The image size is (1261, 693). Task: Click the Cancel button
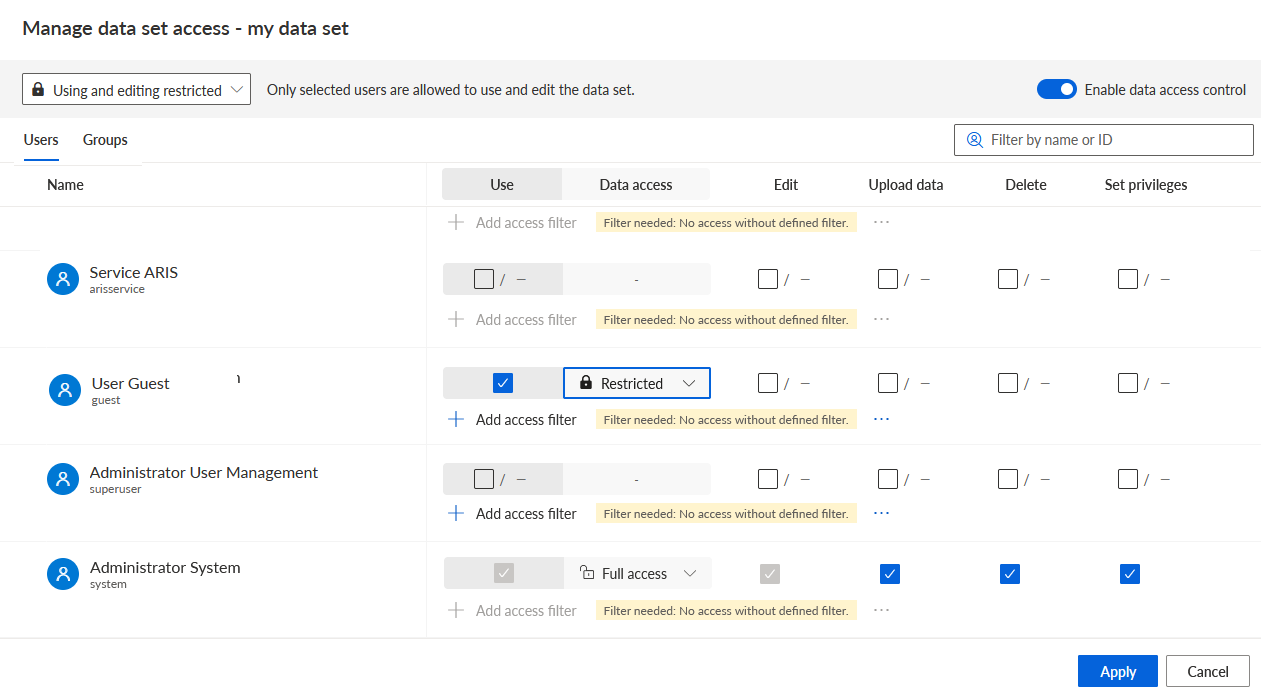(1208, 672)
